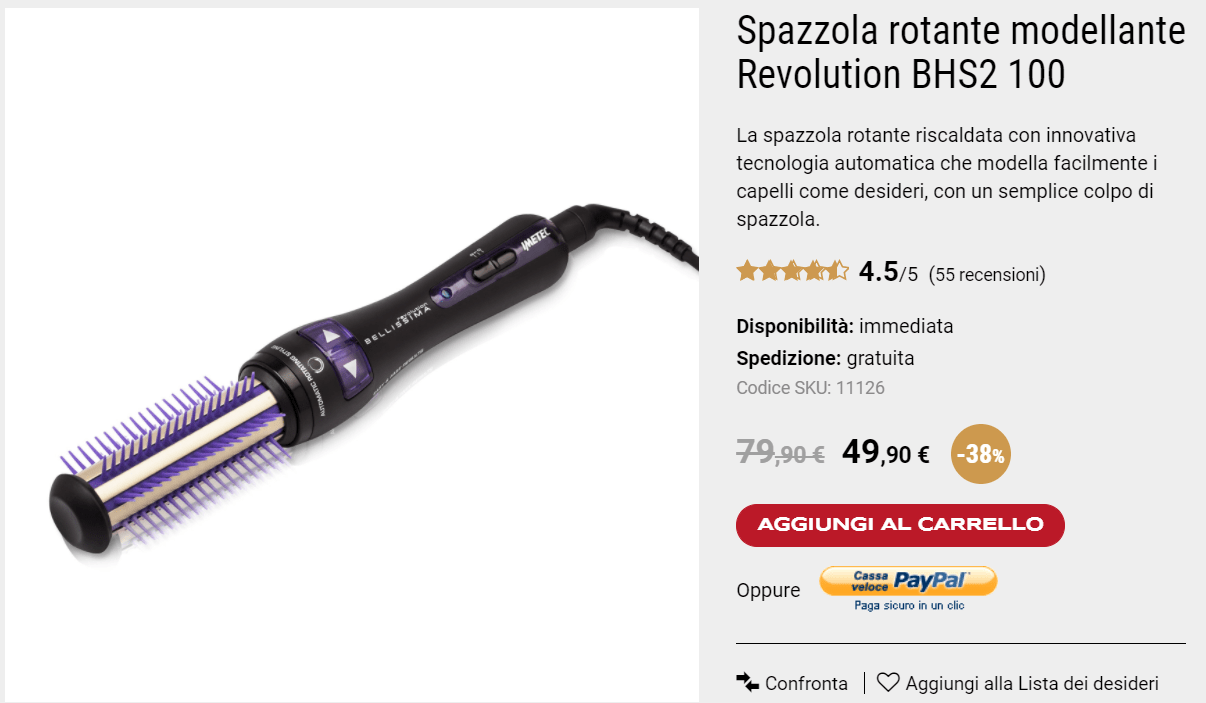
Task: Click the Codice SKU: 11126 text
Action: [810, 388]
